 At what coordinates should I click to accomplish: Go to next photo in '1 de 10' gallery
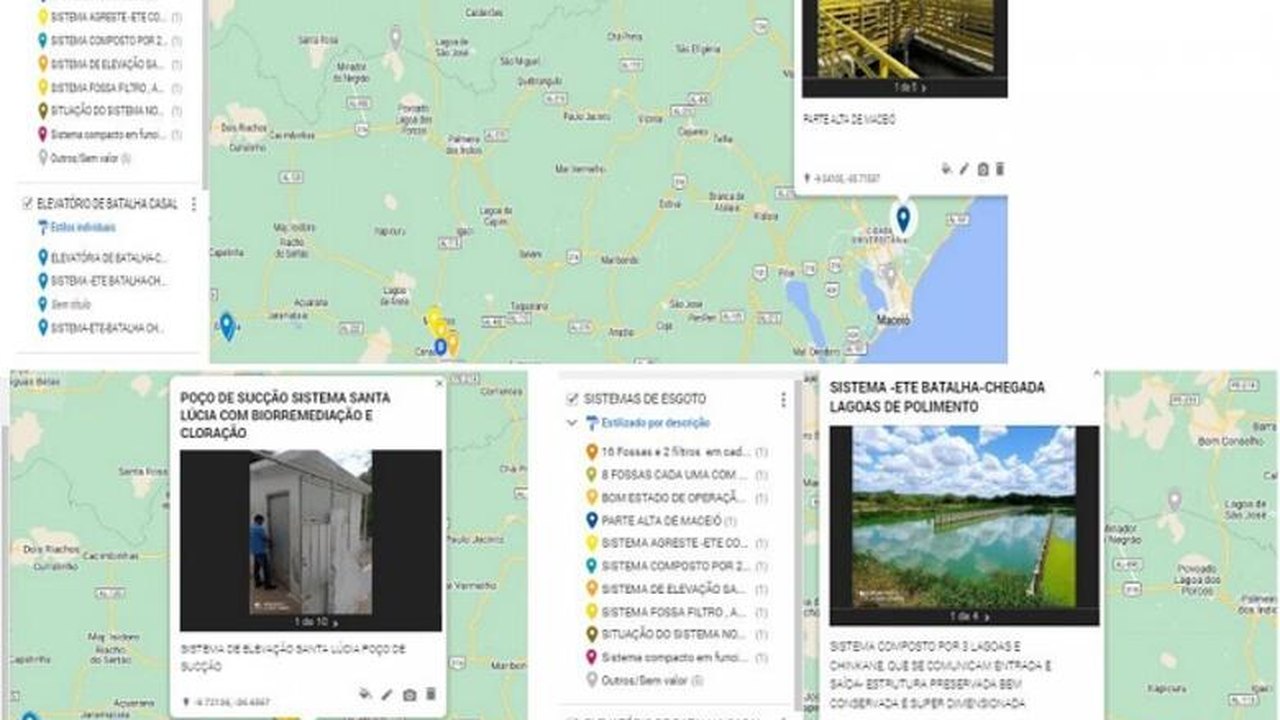coord(335,622)
